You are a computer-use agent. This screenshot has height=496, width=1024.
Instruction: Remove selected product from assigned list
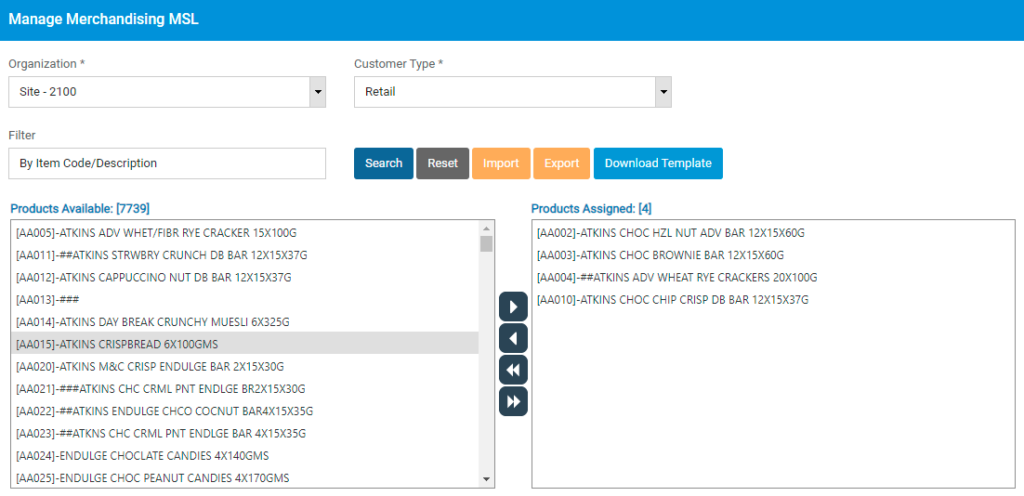click(513, 338)
